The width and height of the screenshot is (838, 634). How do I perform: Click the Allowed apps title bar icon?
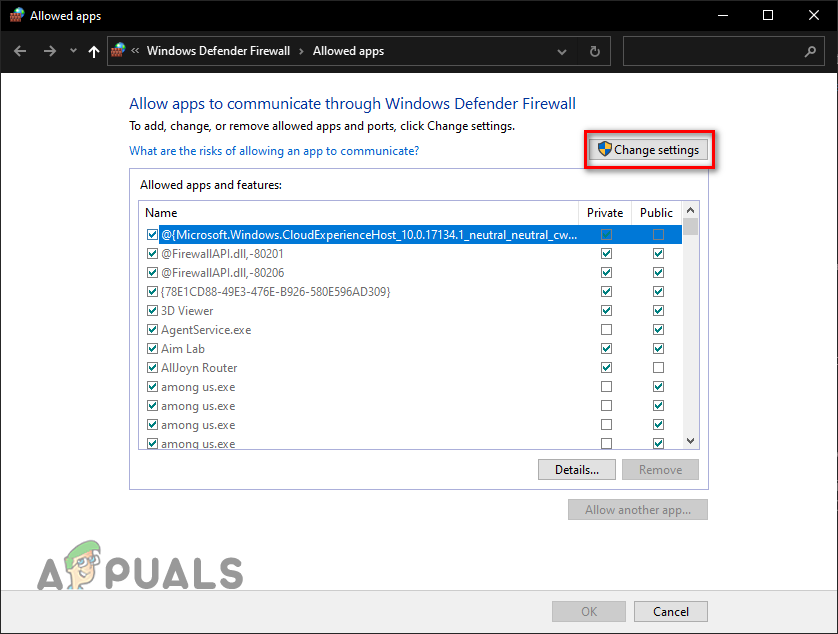point(17,15)
